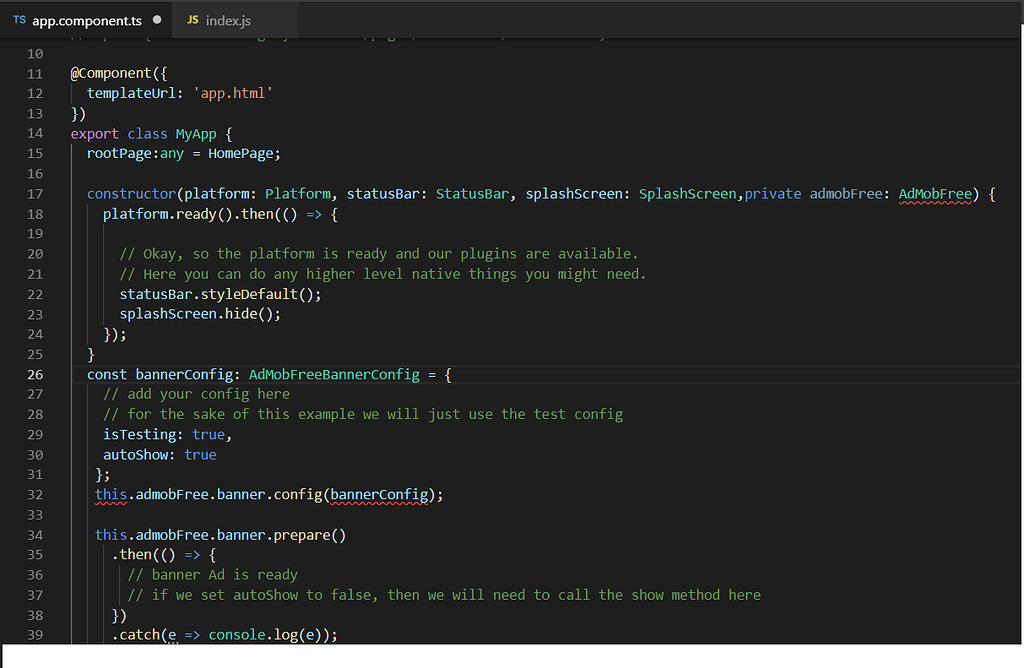Click the SplashScreen type in constructor
Screen dimensions: 1024x668
pos(687,194)
